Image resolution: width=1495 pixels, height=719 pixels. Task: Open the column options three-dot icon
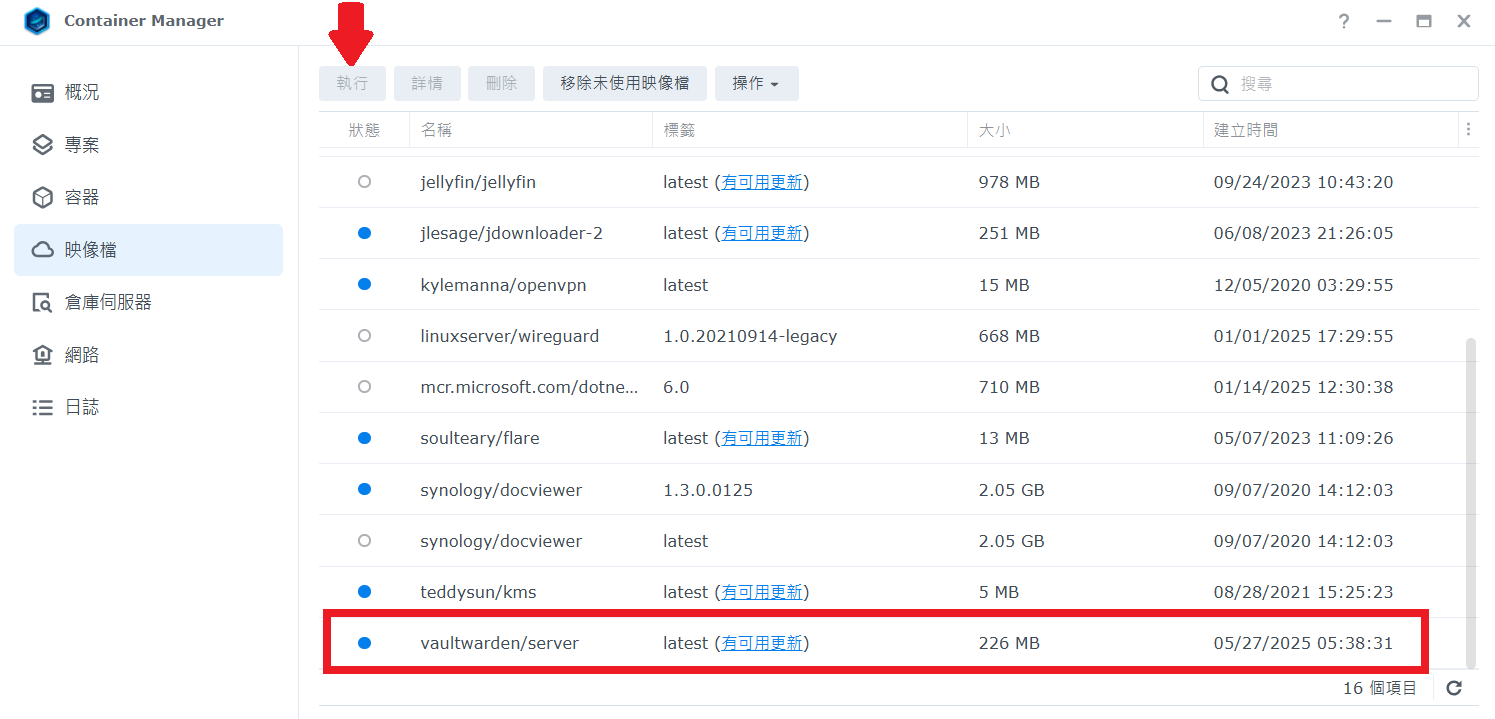click(x=1468, y=129)
